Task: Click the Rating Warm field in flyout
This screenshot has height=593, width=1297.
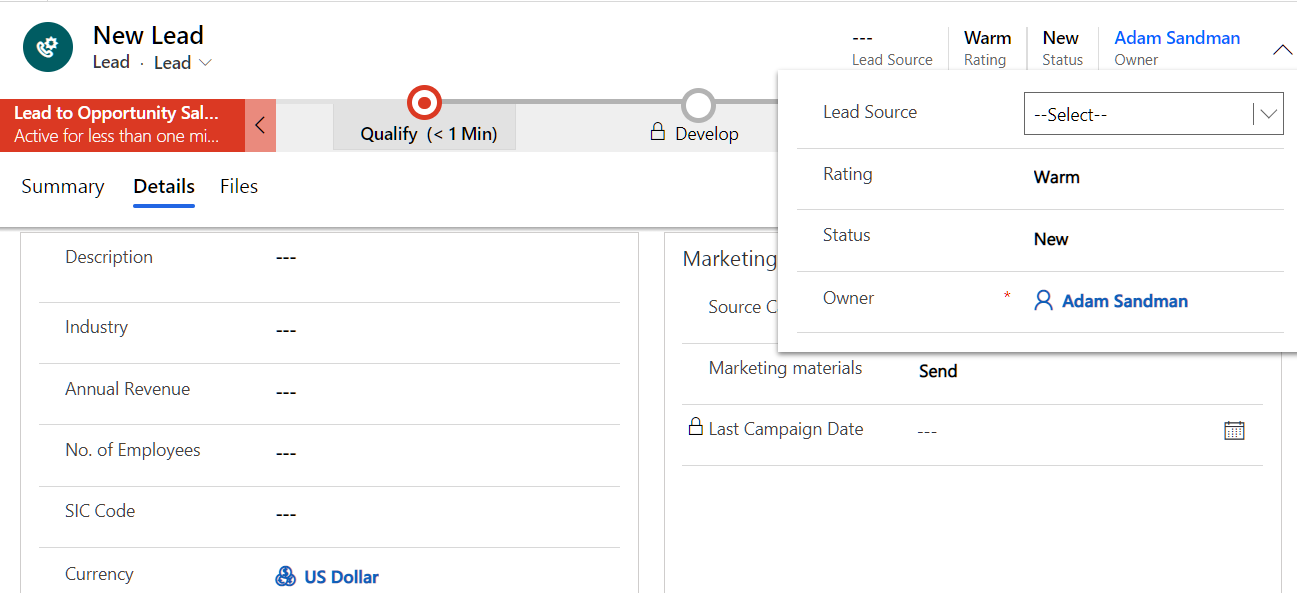Action: coord(1056,178)
